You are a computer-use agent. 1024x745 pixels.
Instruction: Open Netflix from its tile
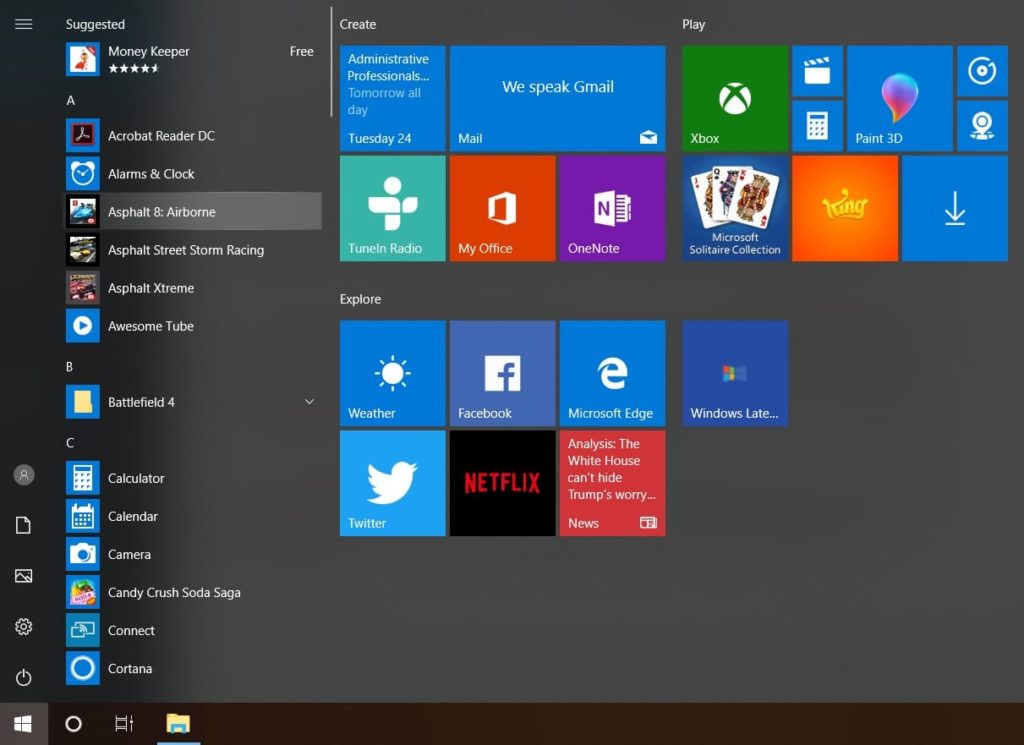(x=501, y=483)
